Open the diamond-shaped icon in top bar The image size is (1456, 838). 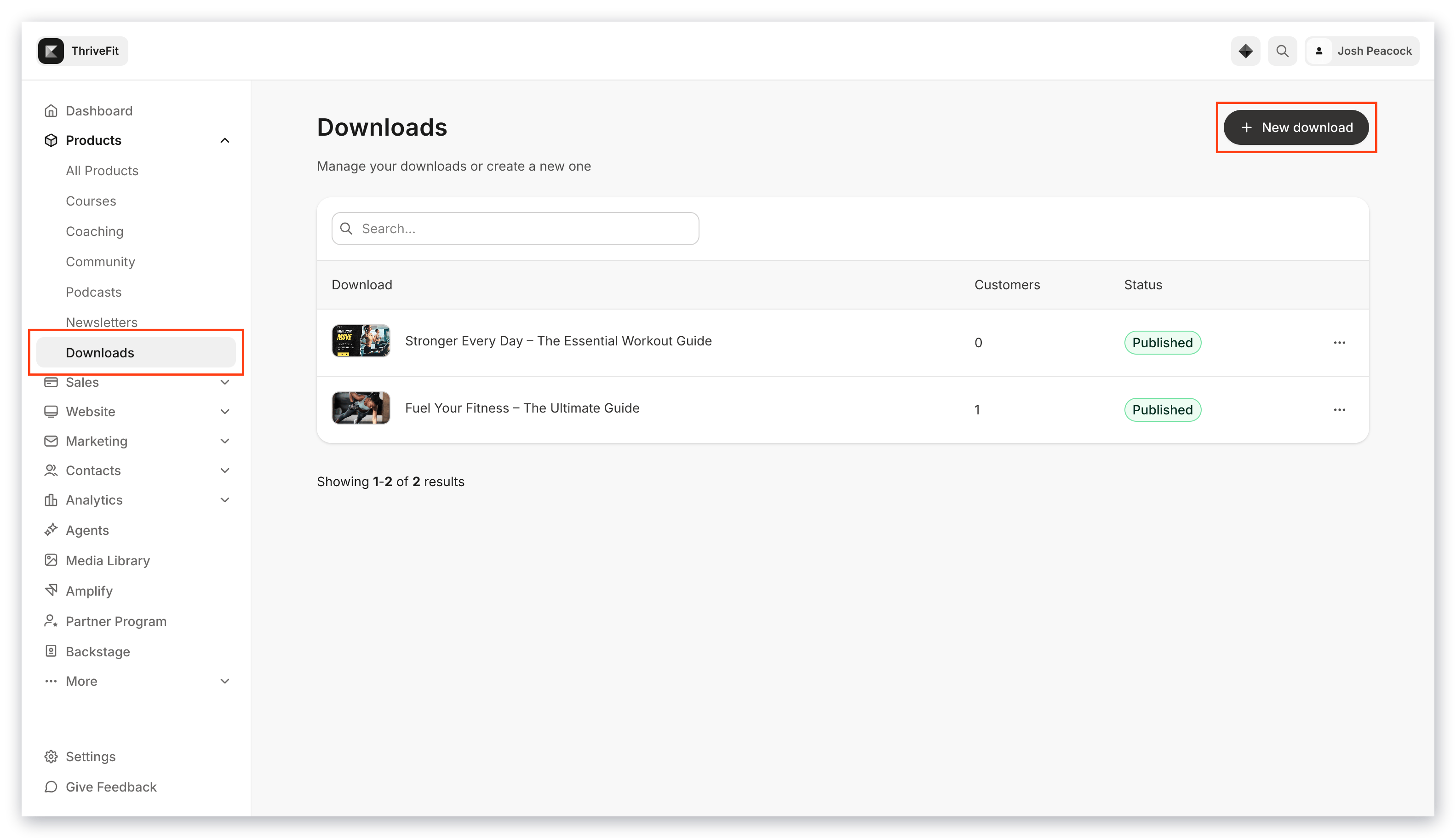[1245, 51]
